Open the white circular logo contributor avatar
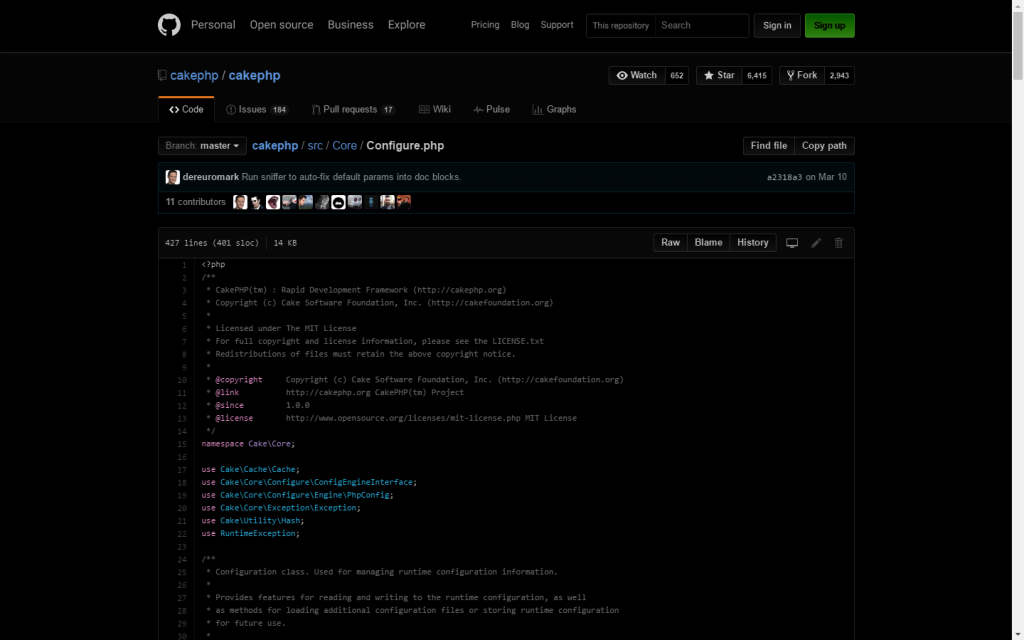The height and width of the screenshot is (640, 1024). [x=338, y=202]
